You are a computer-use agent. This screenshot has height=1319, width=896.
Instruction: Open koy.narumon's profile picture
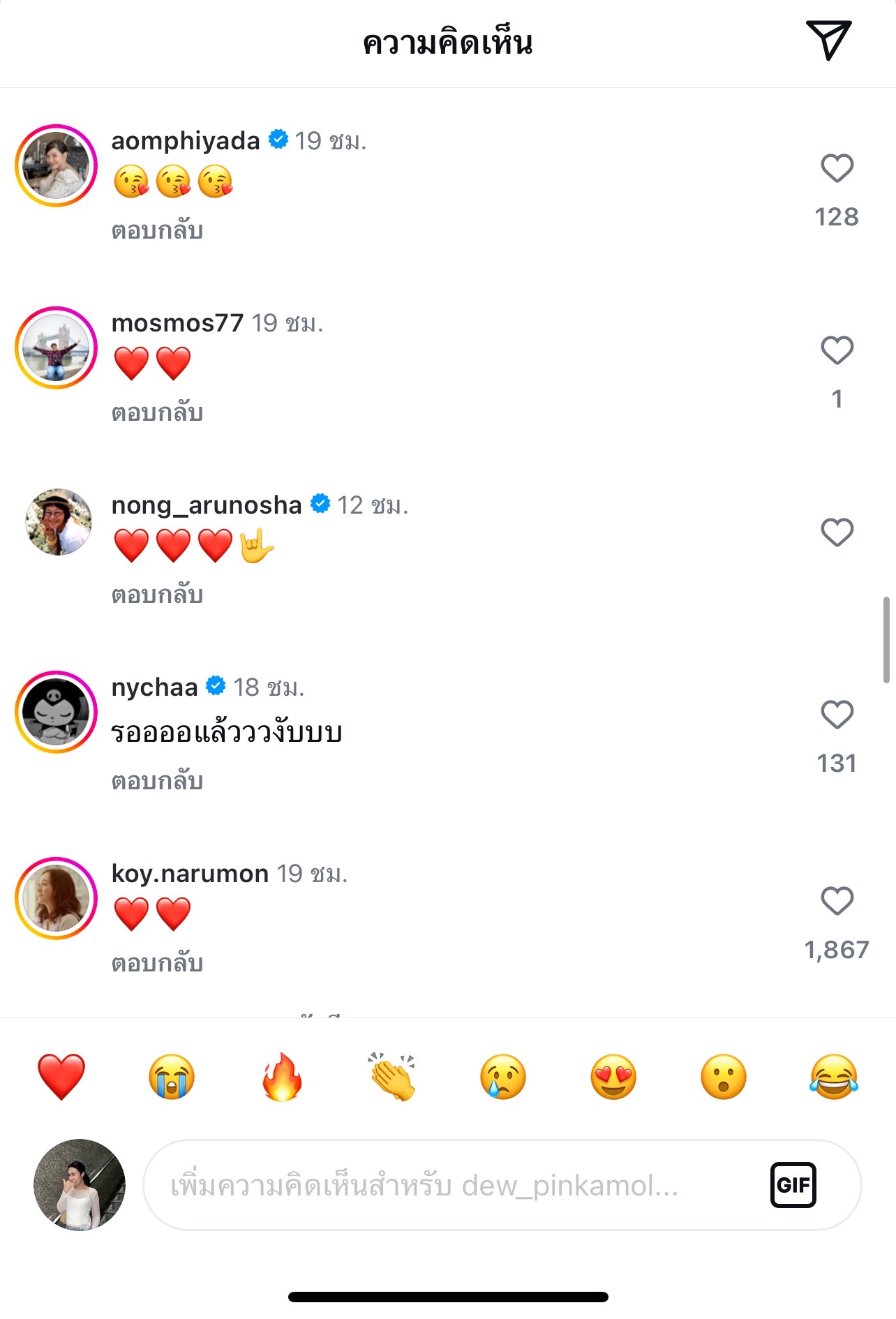57,898
